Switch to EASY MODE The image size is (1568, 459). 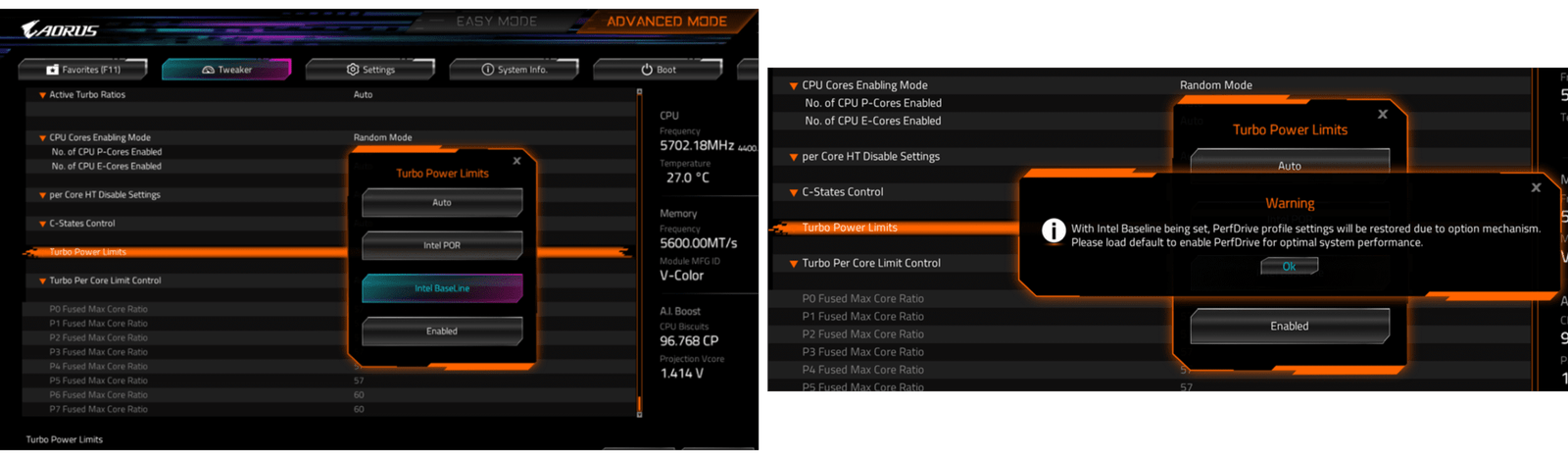tap(496, 21)
